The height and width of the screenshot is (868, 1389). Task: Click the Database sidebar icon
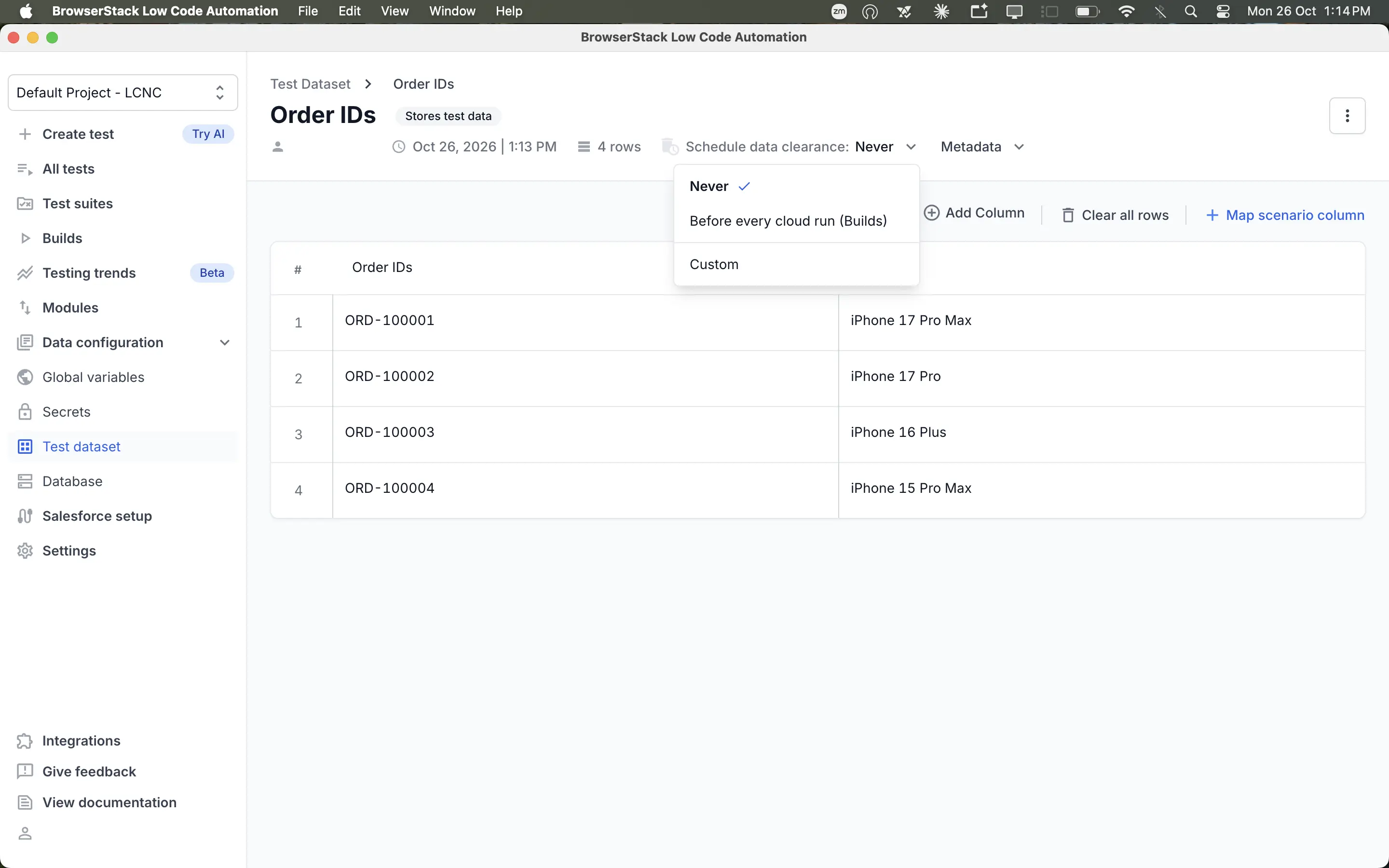click(25, 481)
